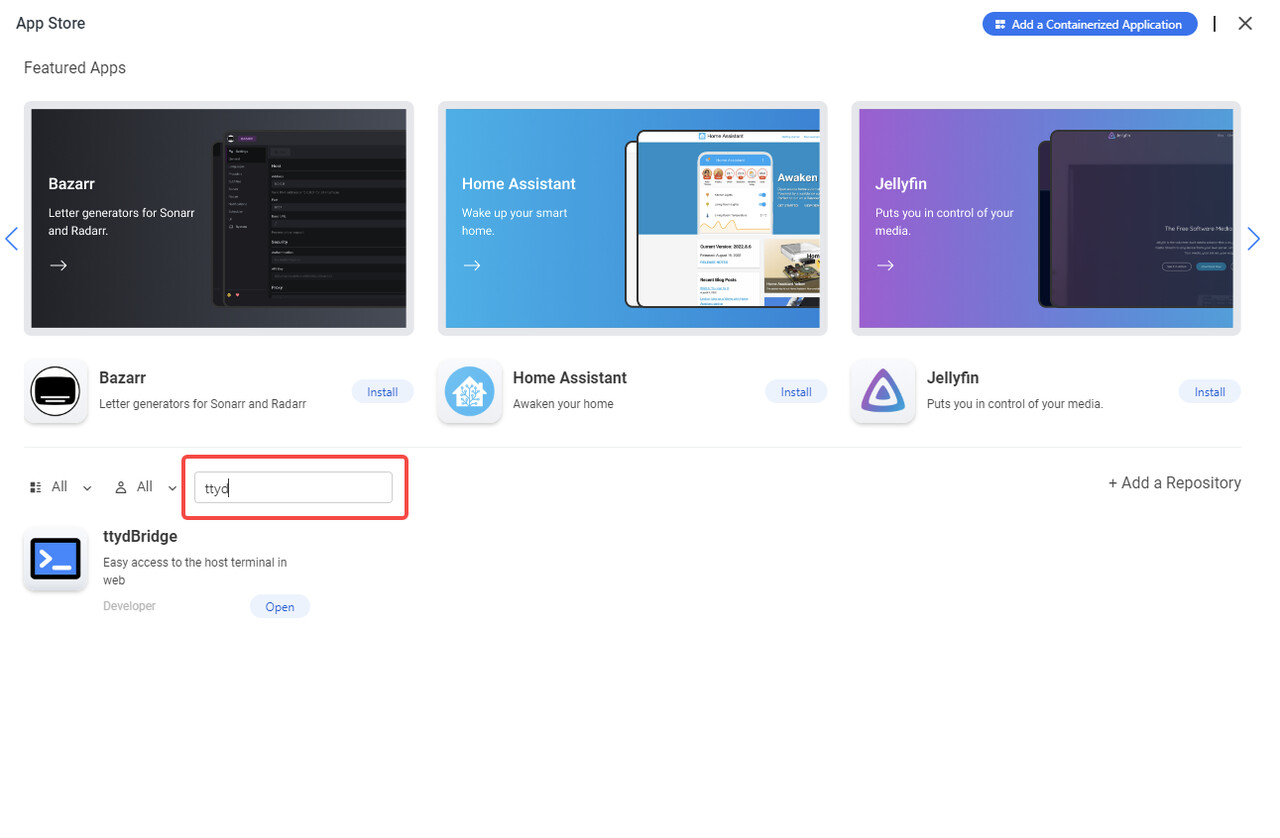Viewport: 1280px width, 838px height.
Task: Install the Bazarr app
Action: click(382, 392)
